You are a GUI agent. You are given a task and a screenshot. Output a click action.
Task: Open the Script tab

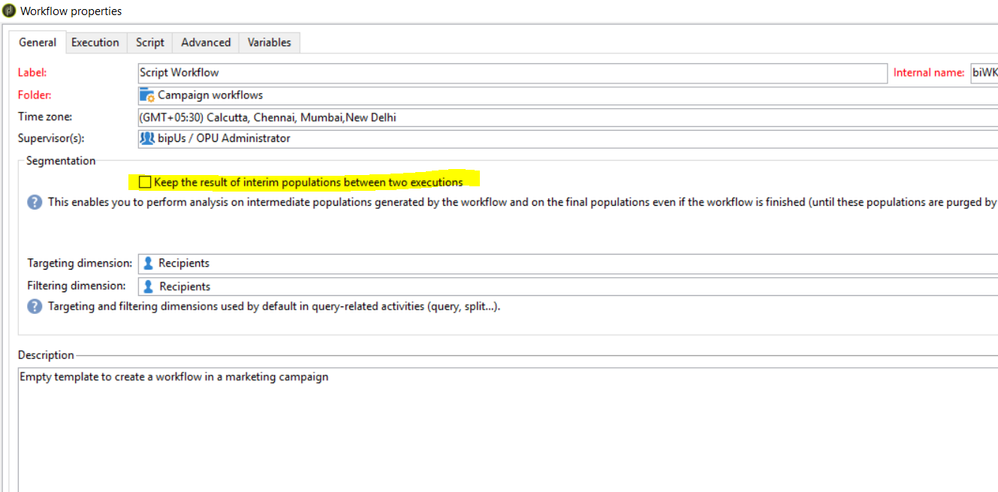[150, 42]
